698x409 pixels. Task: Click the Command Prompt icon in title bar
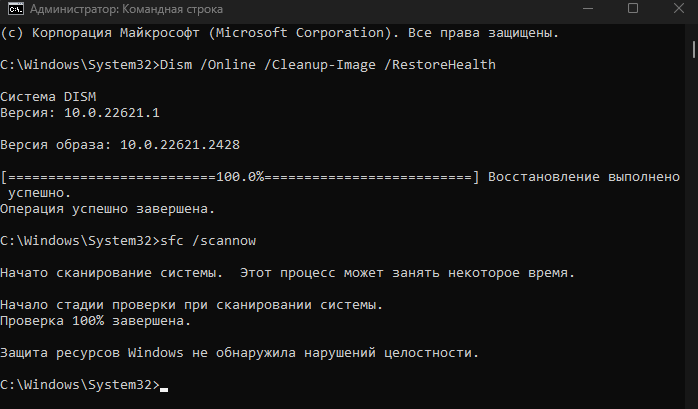click(16, 9)
